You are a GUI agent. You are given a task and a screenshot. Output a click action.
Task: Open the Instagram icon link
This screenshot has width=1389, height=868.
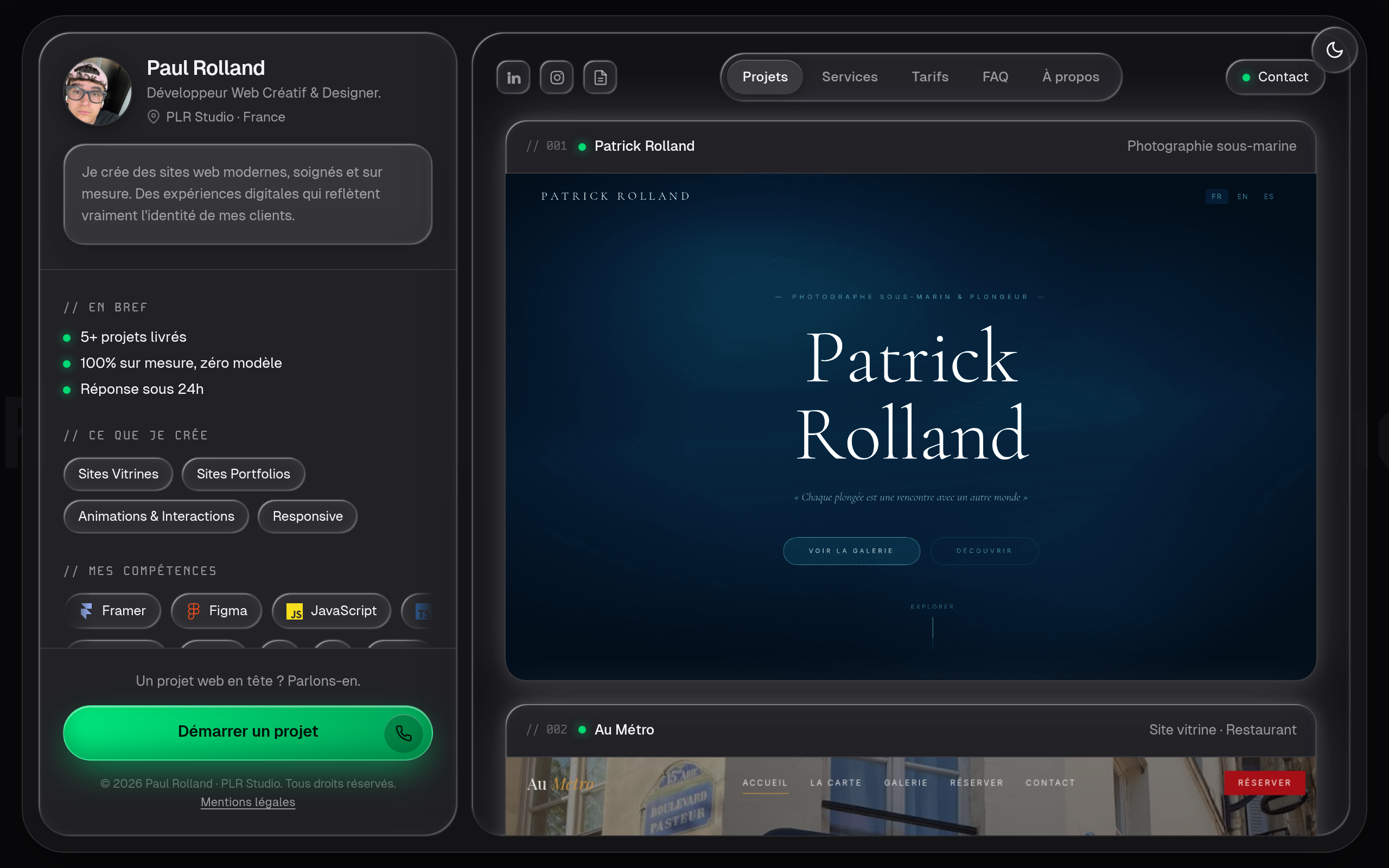coord(557,77)
